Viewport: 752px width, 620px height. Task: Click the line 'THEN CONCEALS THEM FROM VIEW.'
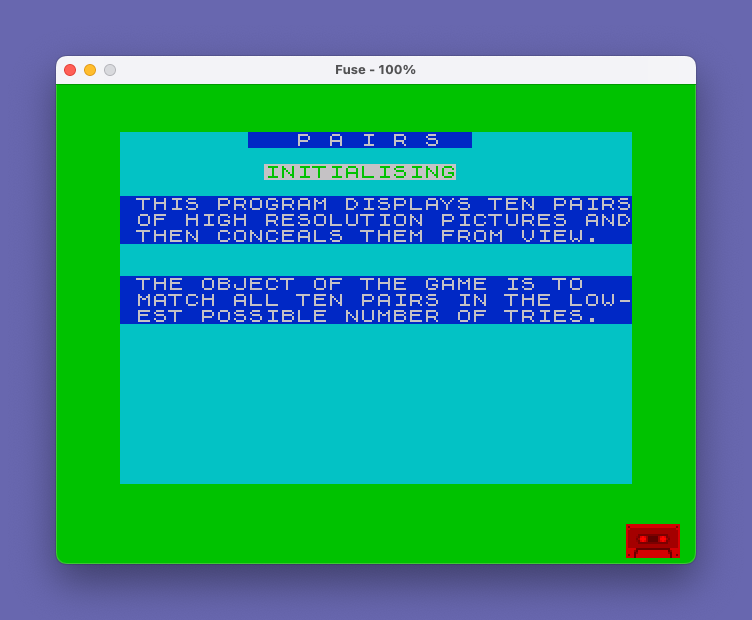[x=367, y=236]
